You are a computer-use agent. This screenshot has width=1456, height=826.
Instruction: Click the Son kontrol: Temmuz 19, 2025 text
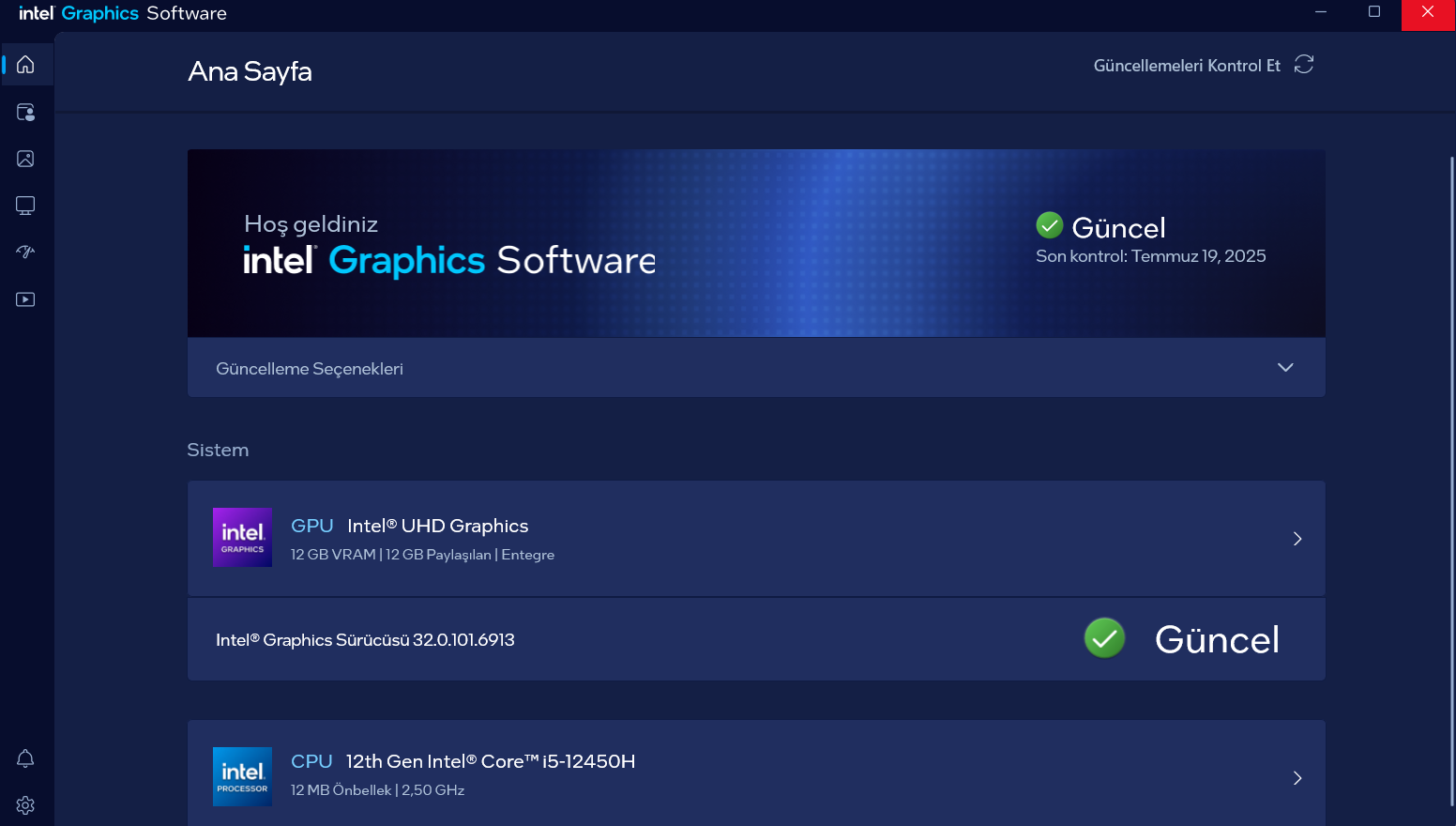coord(1150,256)
